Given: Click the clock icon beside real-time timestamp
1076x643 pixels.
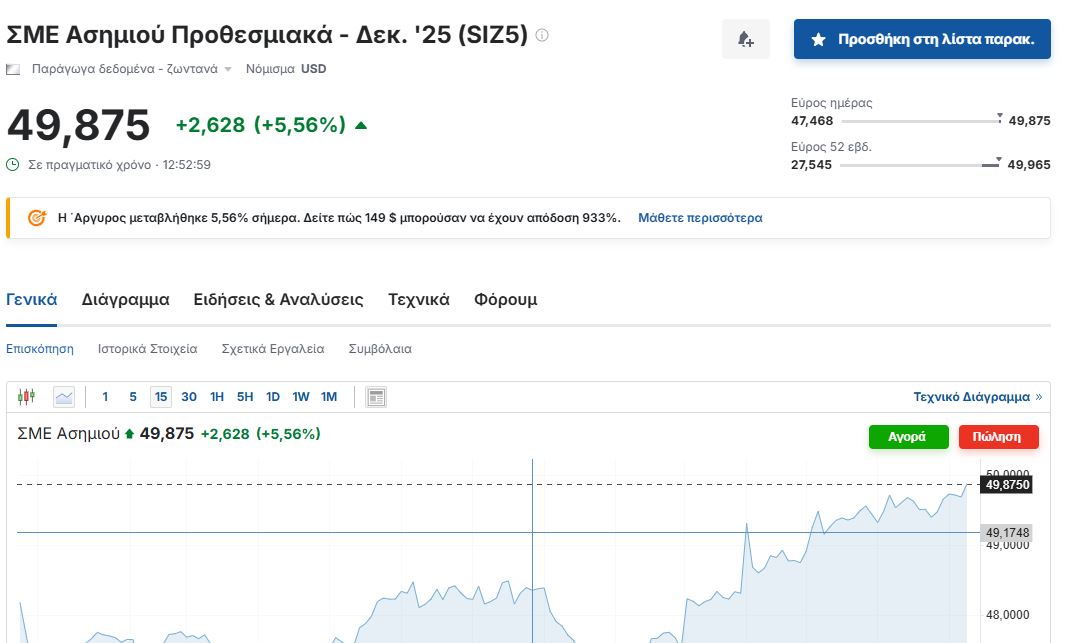Looking at the screenshot, I should (x=13, y=164).
